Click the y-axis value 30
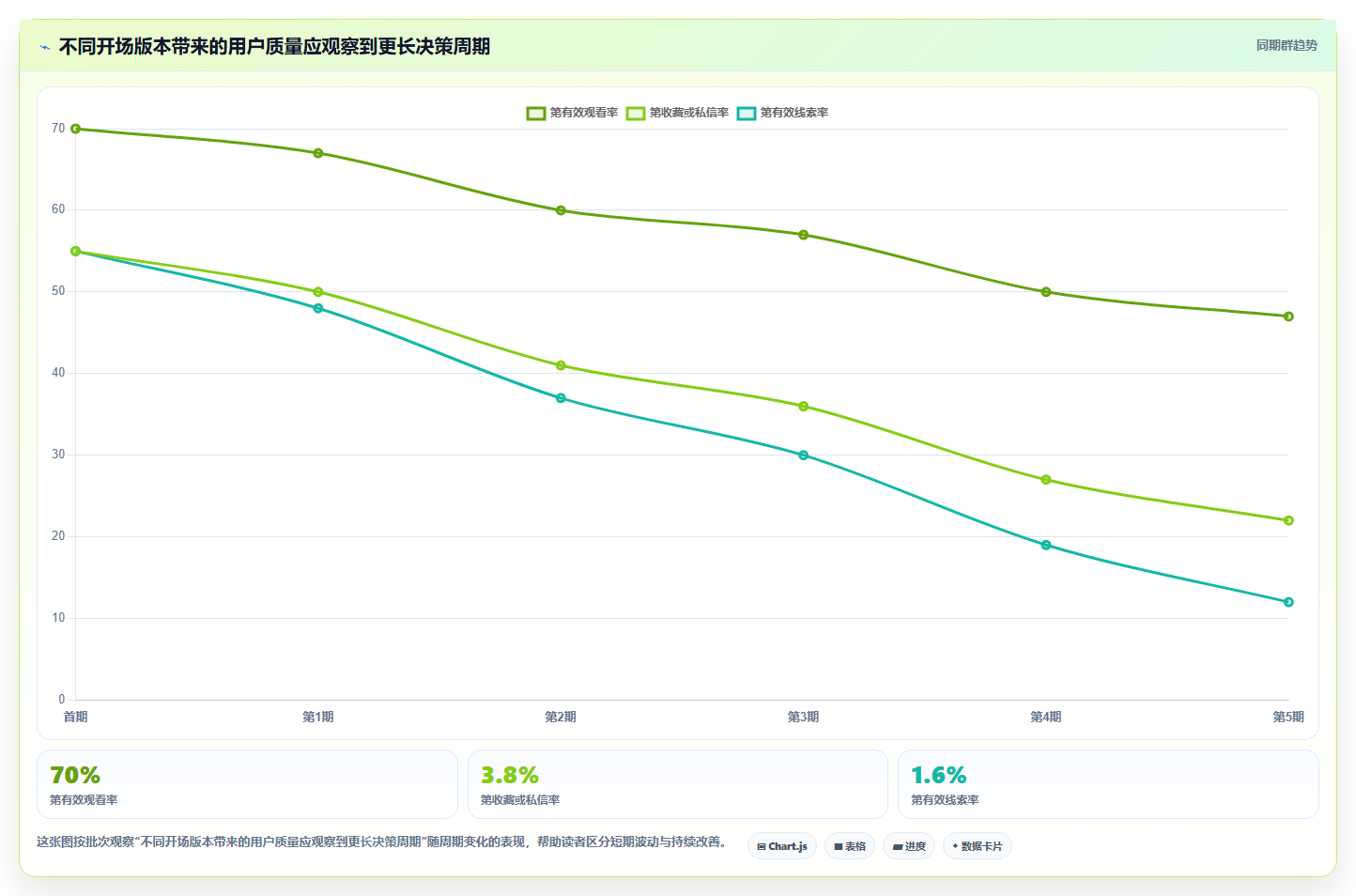Viewport: 1356px width, 896px height. click(58, 455)
